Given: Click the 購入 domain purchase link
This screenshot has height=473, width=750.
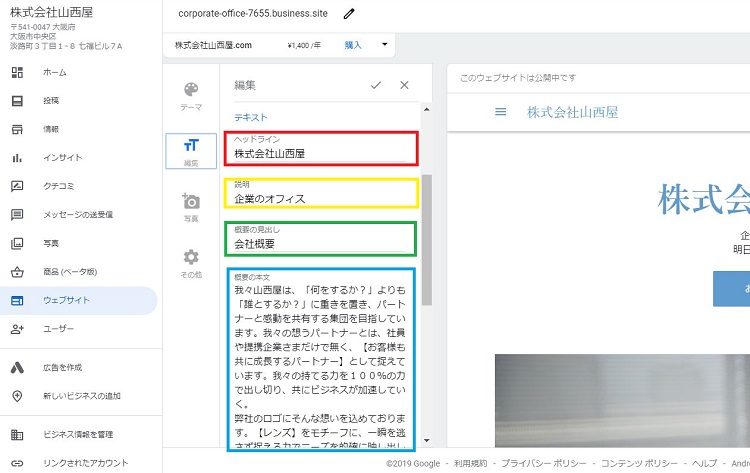Looking at the screenshot, I should point(353,45).
